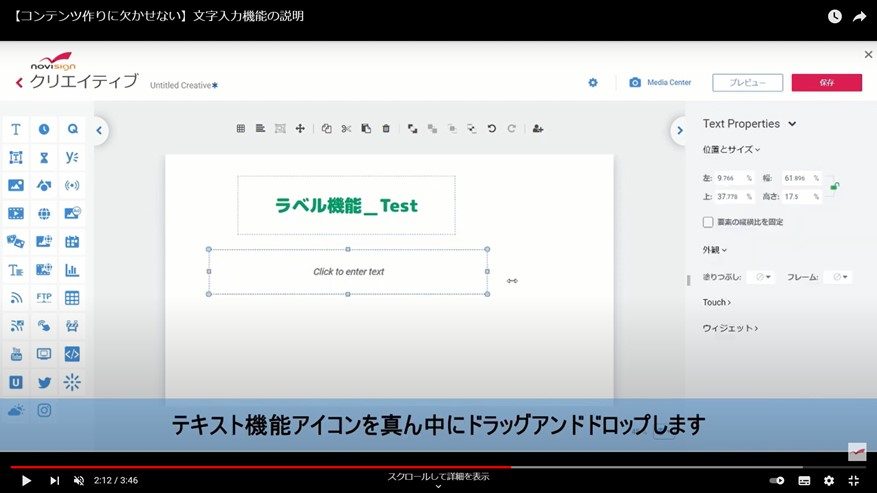
Task: Select the Label text box widget icon
Action: pos(16,157)
